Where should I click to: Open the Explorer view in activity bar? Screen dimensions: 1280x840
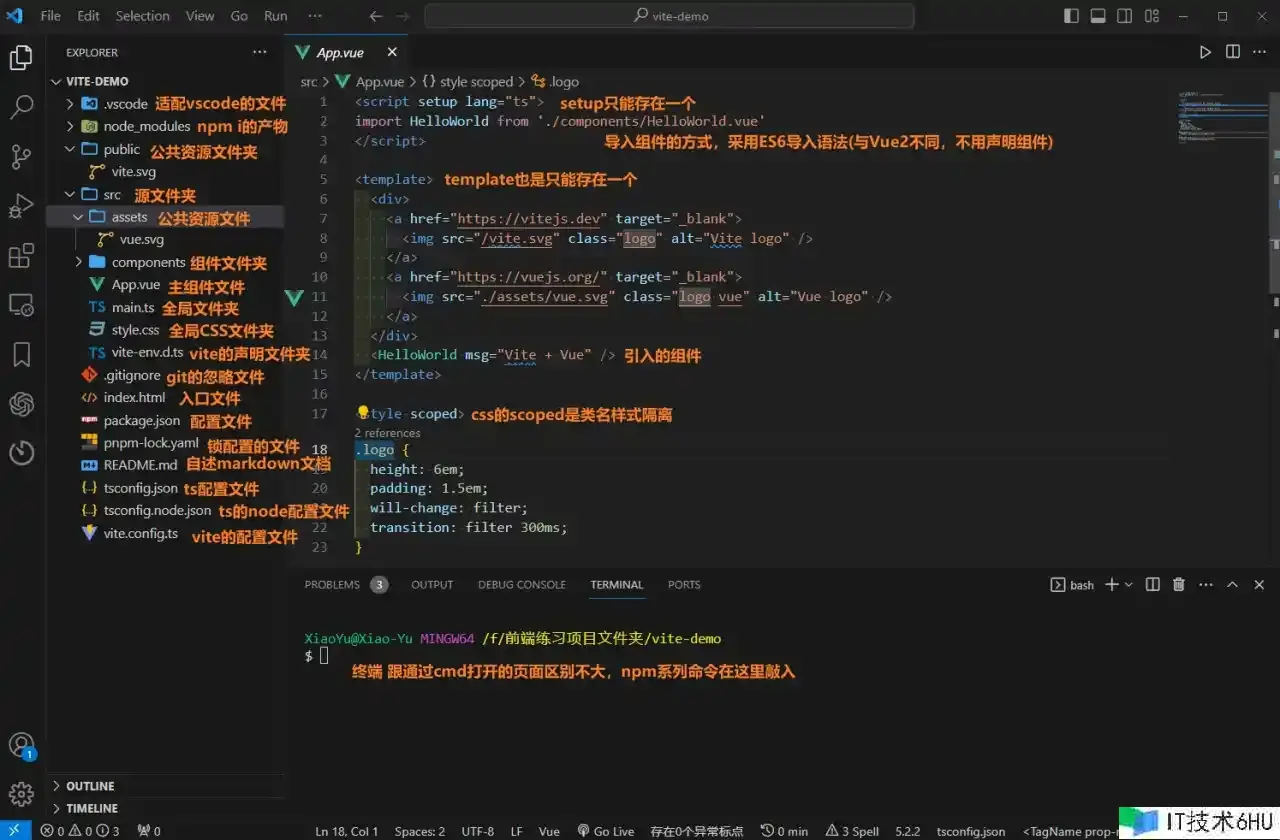tap(21, 58)
